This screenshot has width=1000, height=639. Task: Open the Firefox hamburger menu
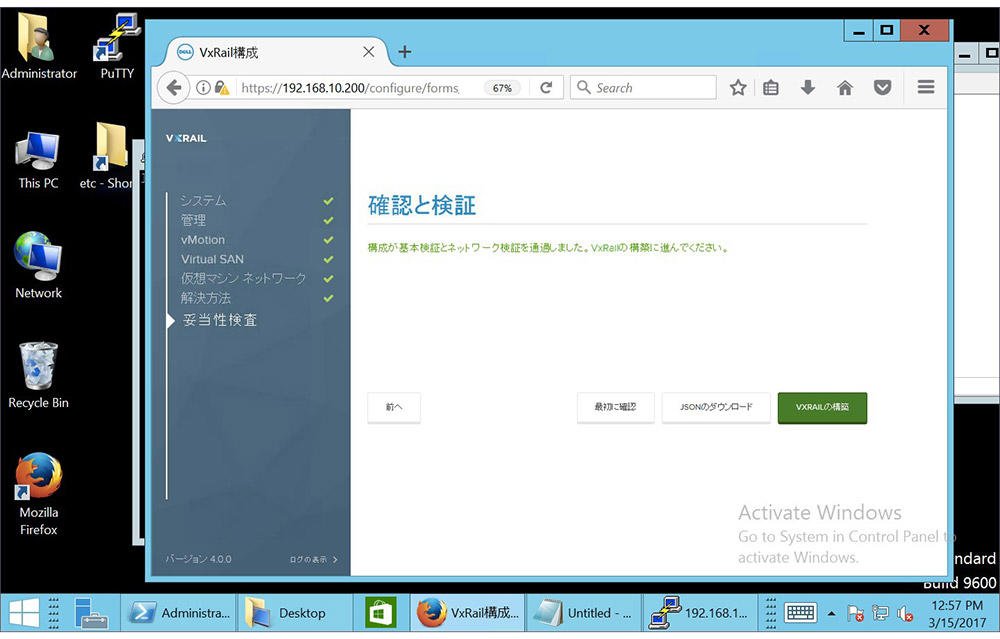tap(926, 87)
